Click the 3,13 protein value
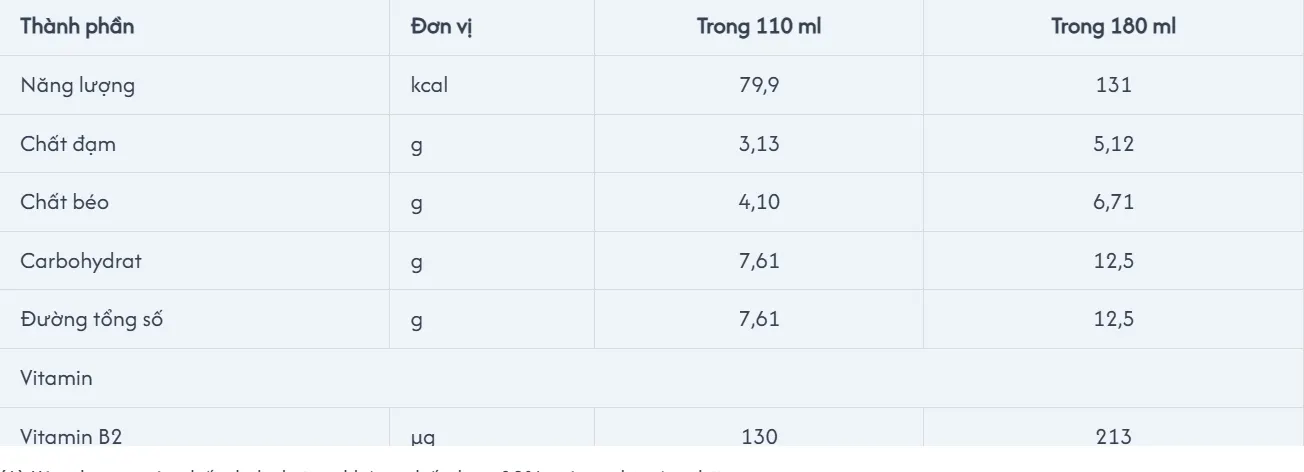This screenshot has width=1304, height=472. click(x=759, y=144)
